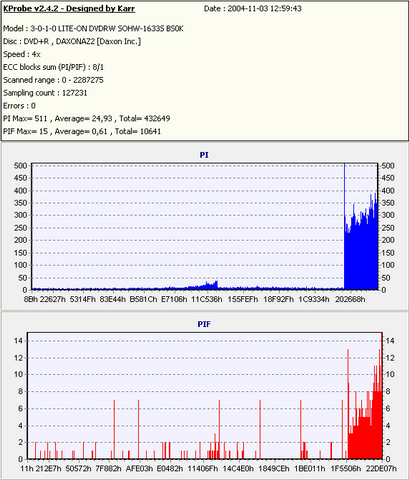Click the Scanned range 0 - 2287275 line
Screen dimensions: 409x480
[53, 80]
